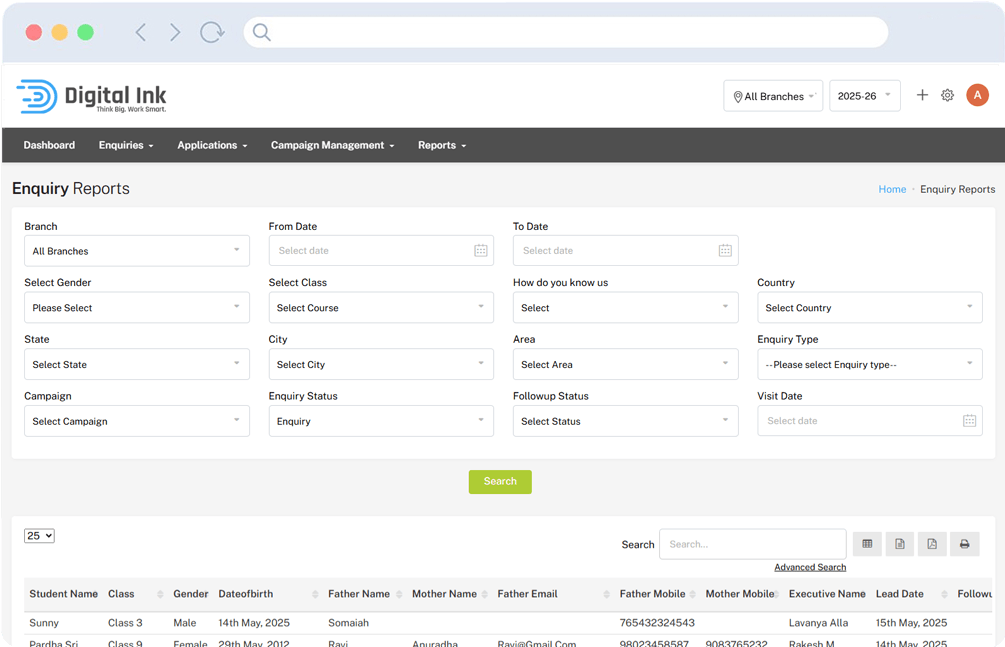
Task: Print the enquiry table
Action: pos(964,544)
